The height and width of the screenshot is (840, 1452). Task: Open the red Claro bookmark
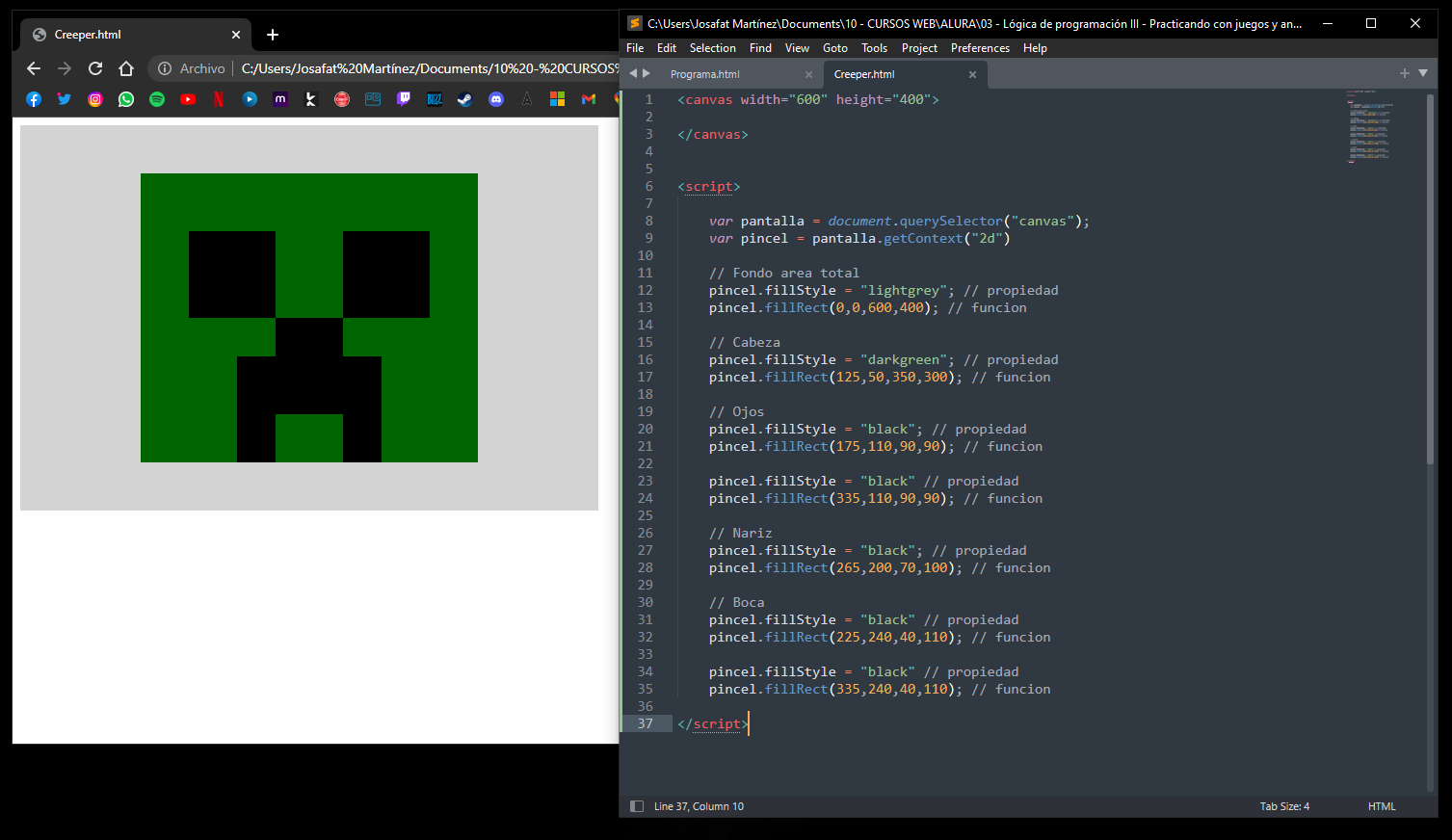pos(342,99)
